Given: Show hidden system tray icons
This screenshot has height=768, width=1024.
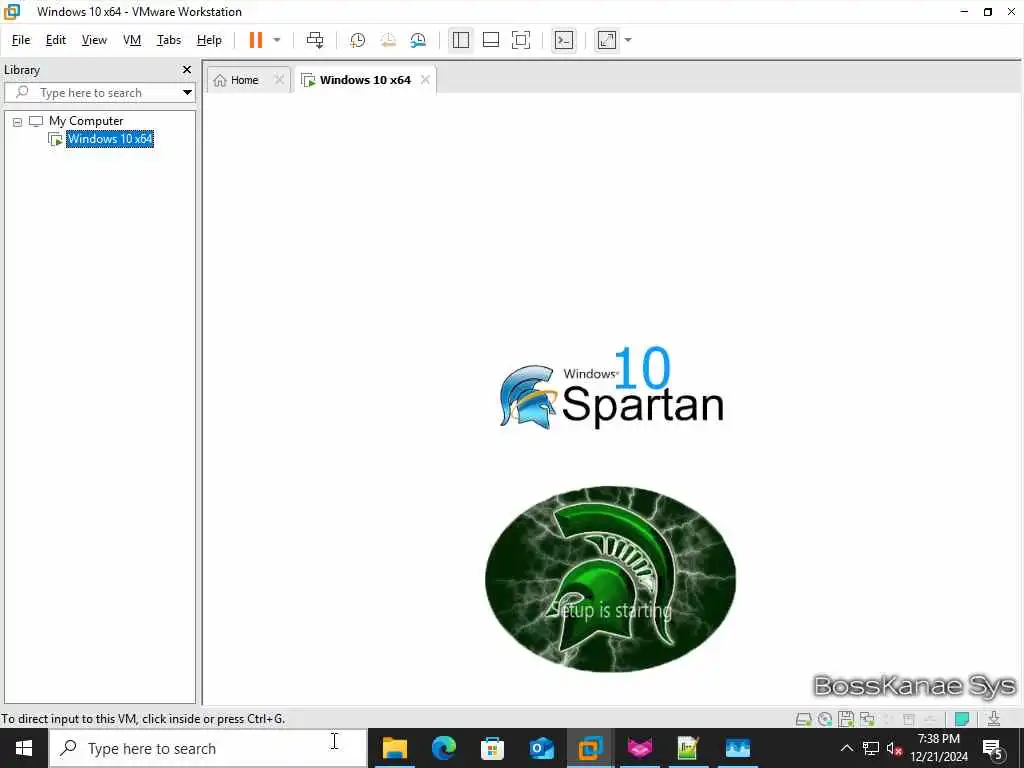Looking at the screenshot, I should pyautogui.click(x=846, y=748).
